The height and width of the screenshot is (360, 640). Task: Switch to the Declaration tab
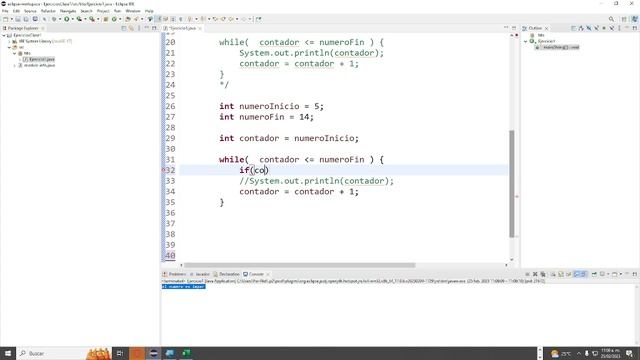click(x=226, y=274)
